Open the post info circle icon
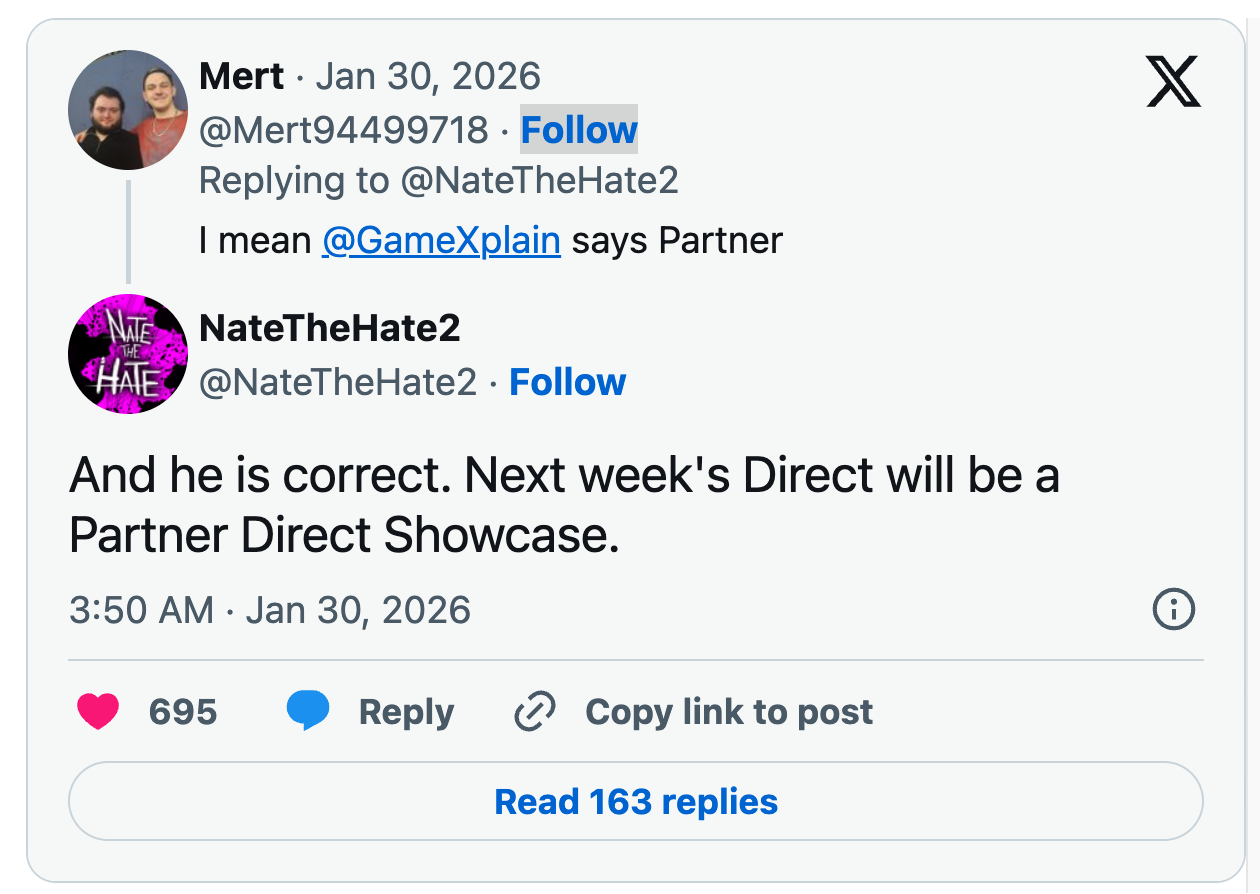Image resolution: width=1260 pixels, height=894 pixels. tap(1173, 609)
